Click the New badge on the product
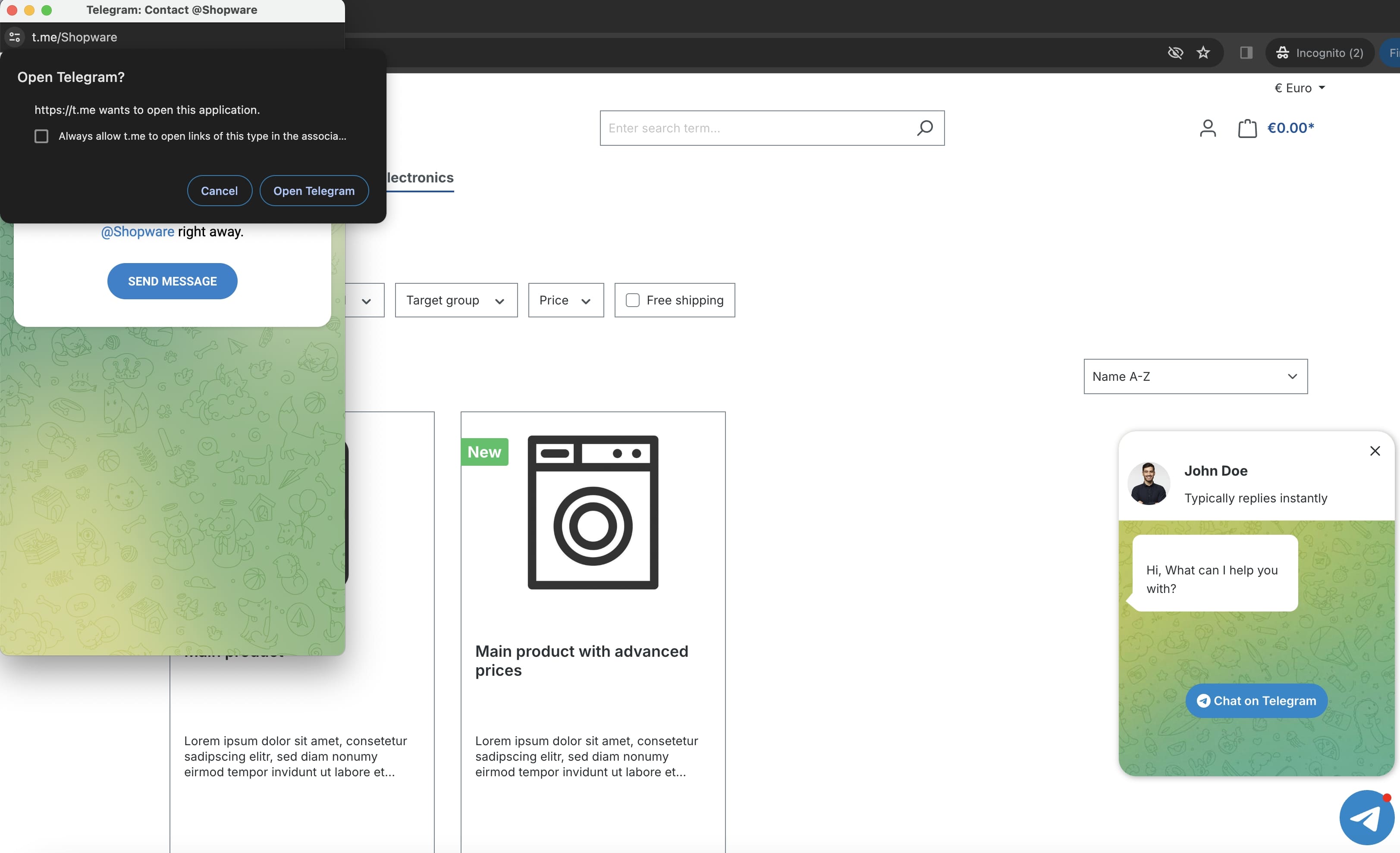The image size is (1400, 853). click(x=485, y=452)
